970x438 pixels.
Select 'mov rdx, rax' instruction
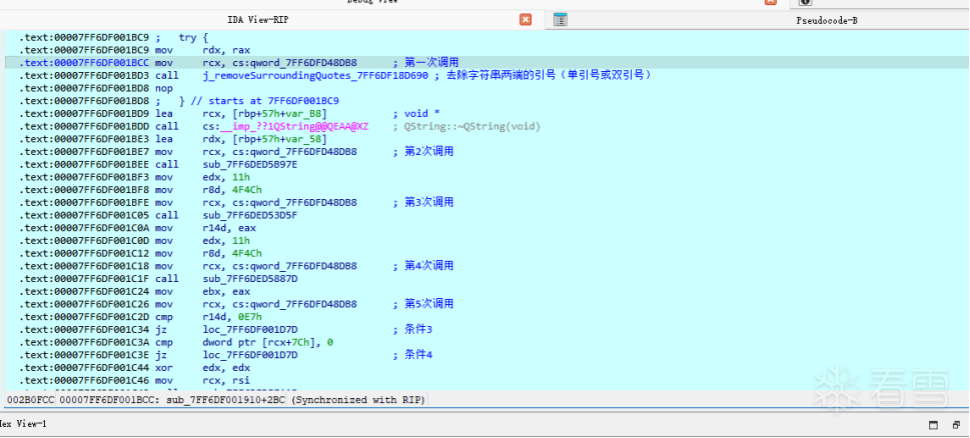202,50
